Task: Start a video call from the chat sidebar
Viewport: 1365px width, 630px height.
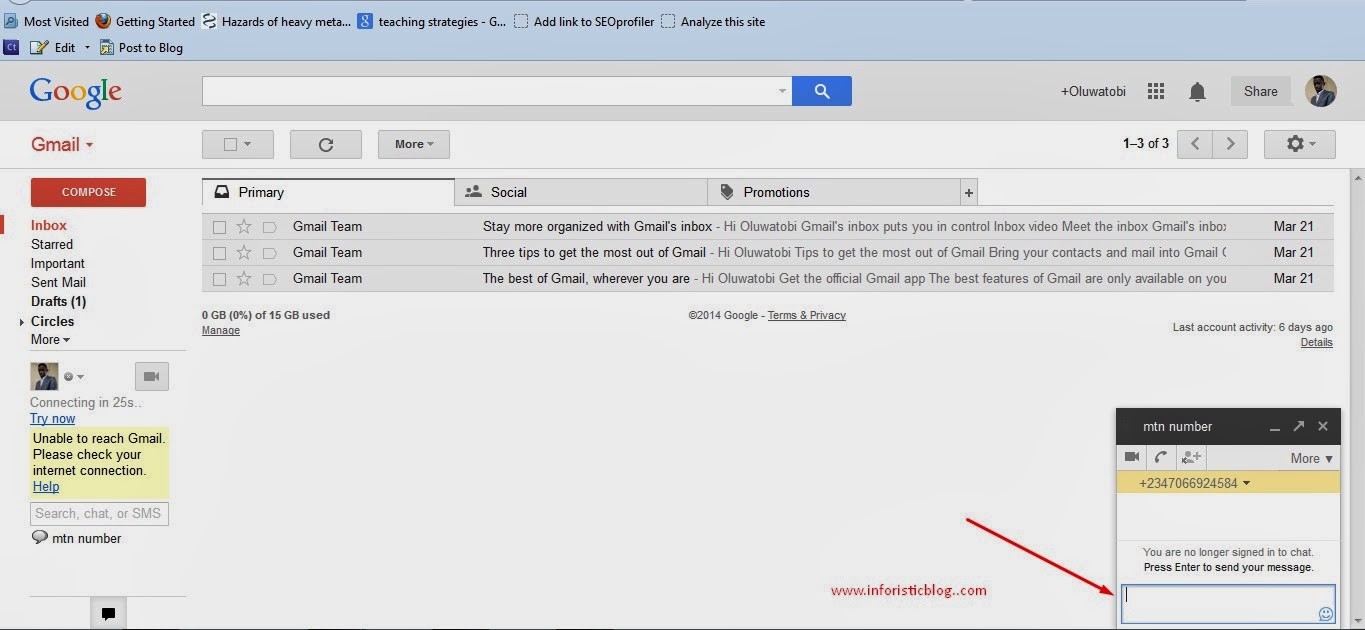Action: (x=152, y=376)
